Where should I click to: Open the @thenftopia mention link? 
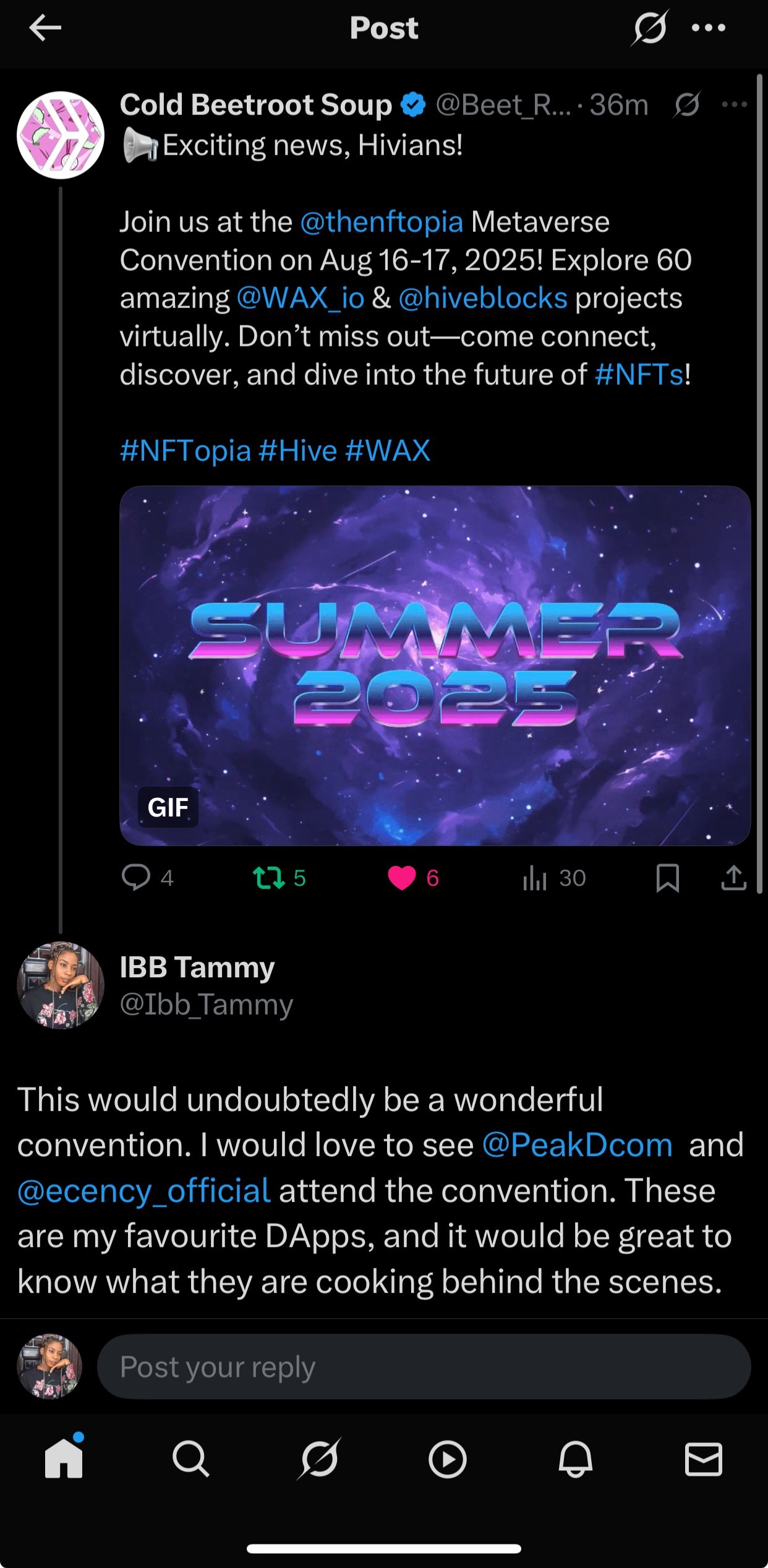coord(382,222)
